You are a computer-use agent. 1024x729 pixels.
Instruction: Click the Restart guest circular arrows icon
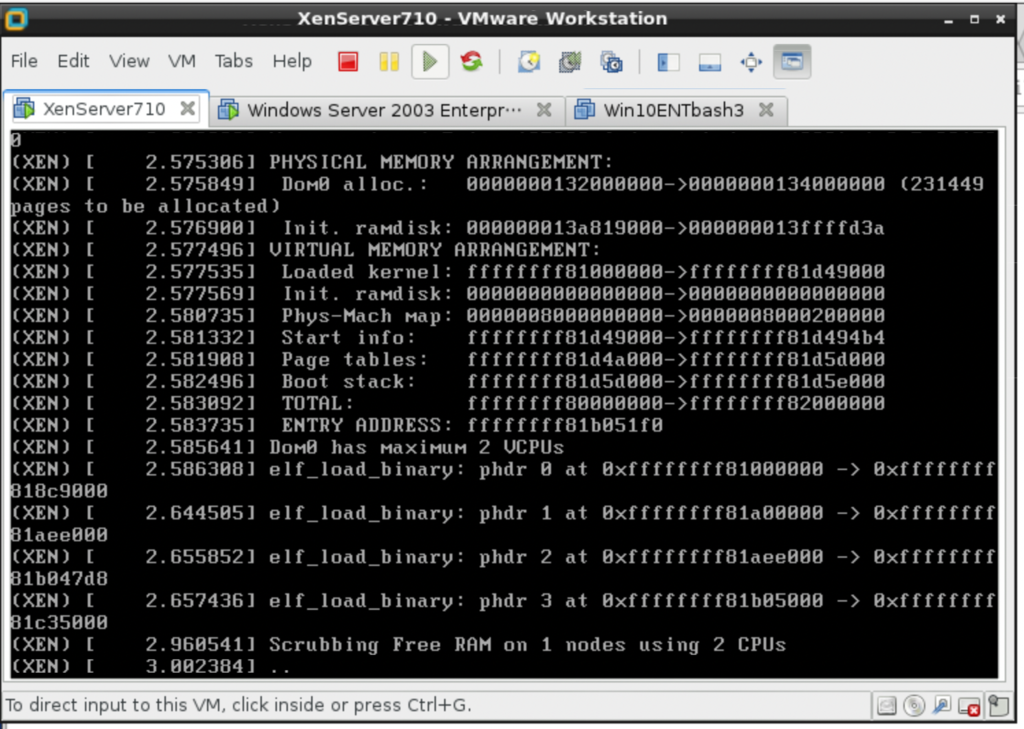(472, 62)
